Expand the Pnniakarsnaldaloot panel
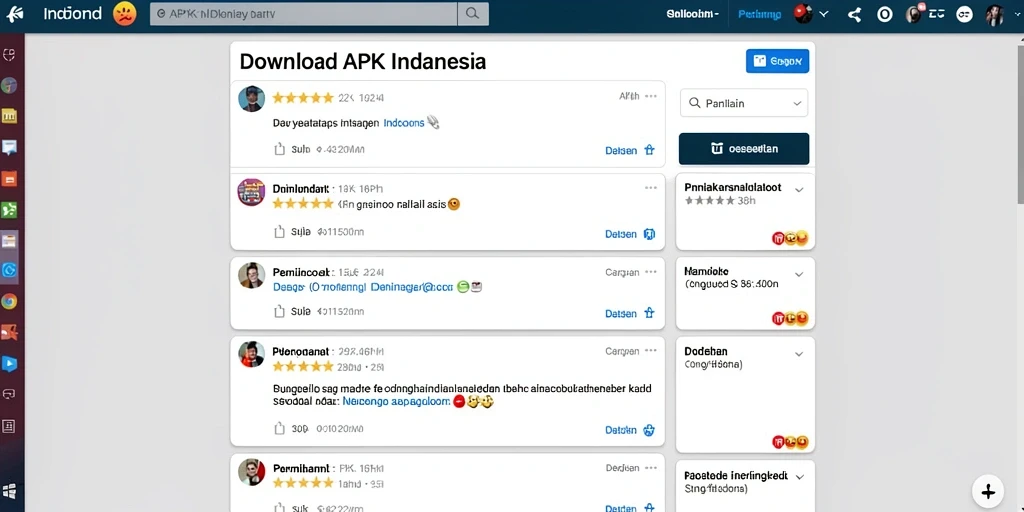Viewport: 1024px width, 512px height. (799, 190)
